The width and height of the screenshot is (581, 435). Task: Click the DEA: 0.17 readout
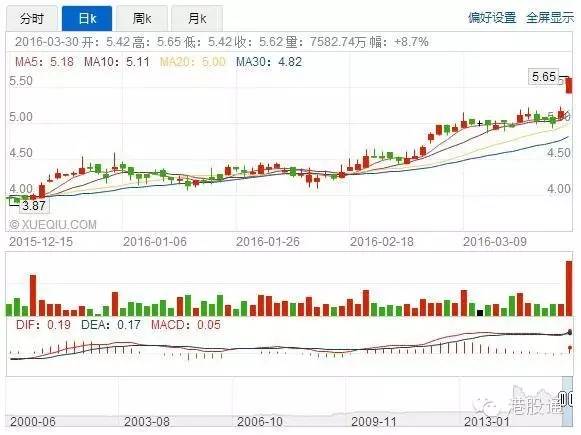(111, 325)
